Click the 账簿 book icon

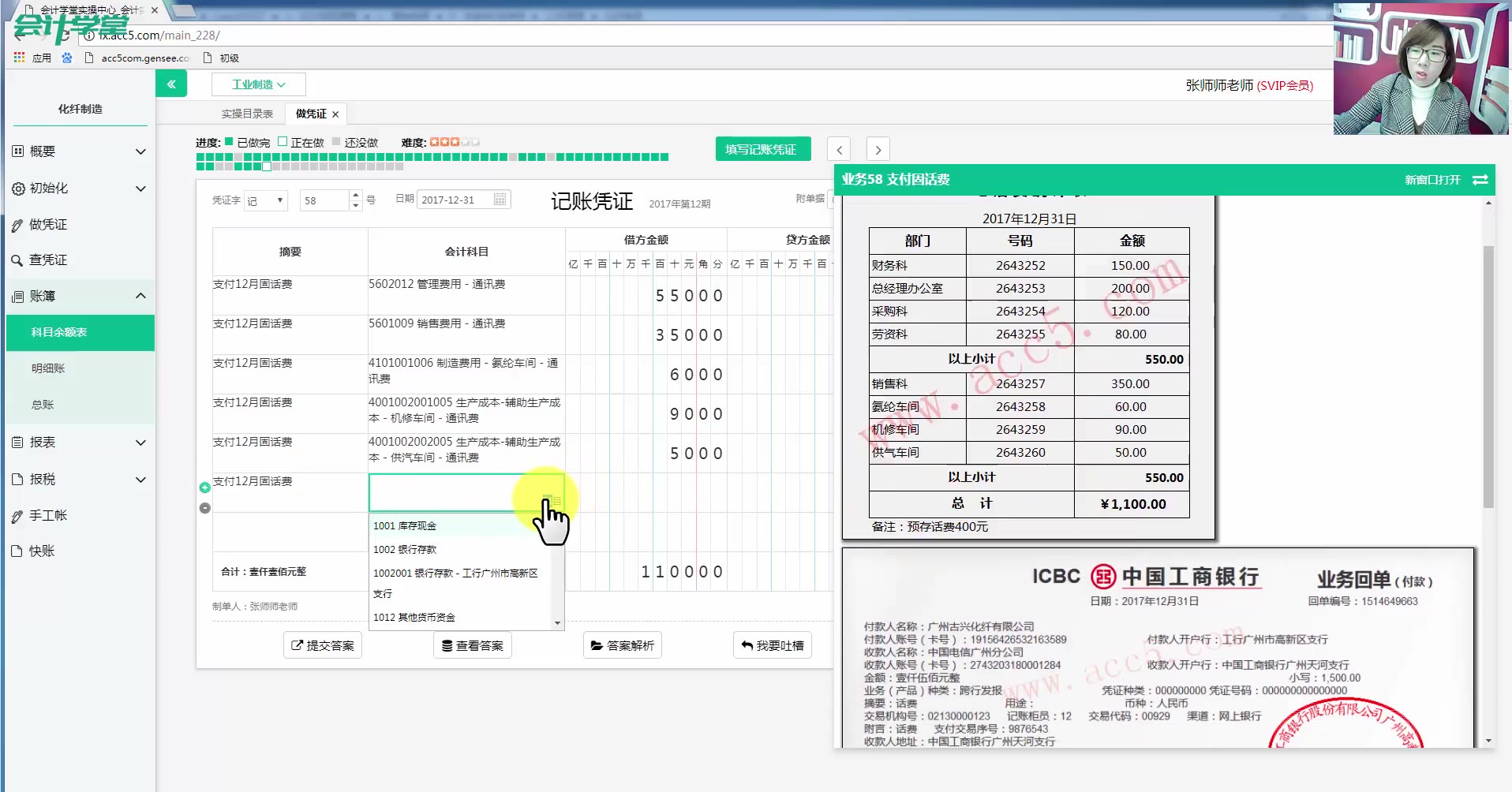coord(17,297)
